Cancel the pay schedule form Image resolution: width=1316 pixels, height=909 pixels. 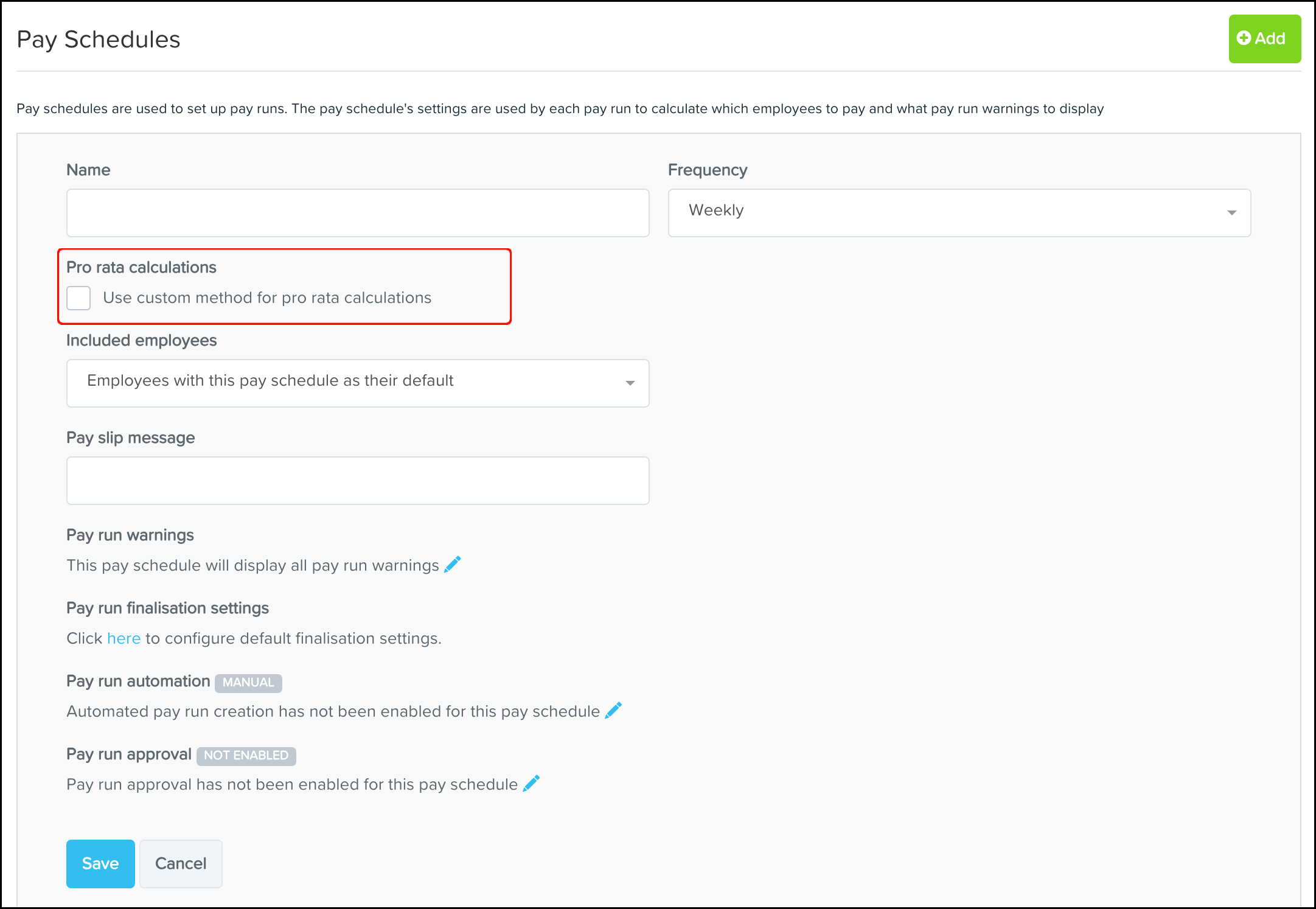tap(181, 863)
